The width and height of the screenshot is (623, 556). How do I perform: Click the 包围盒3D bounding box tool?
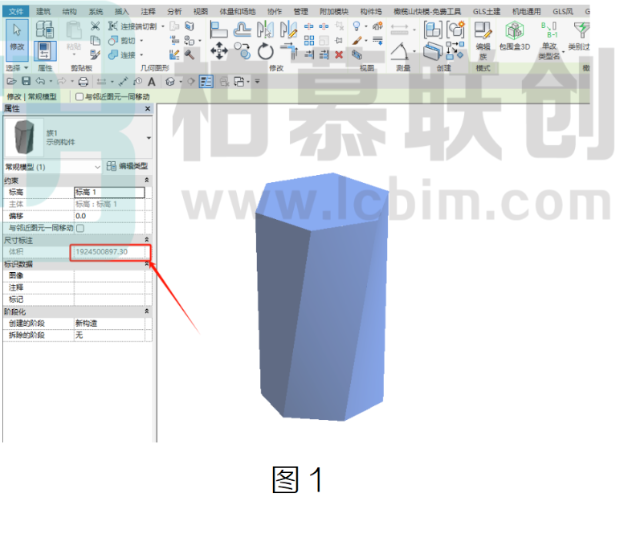point(515,37)
